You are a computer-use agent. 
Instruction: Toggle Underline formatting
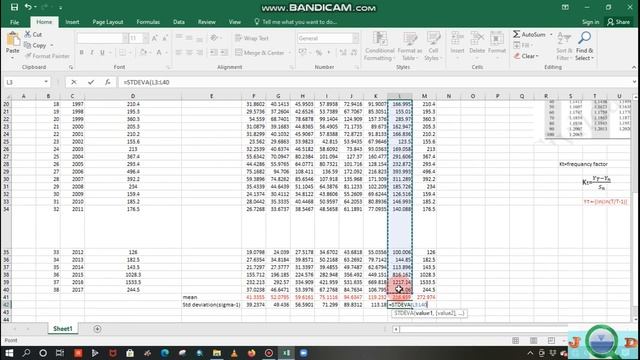tap(102, 53)
